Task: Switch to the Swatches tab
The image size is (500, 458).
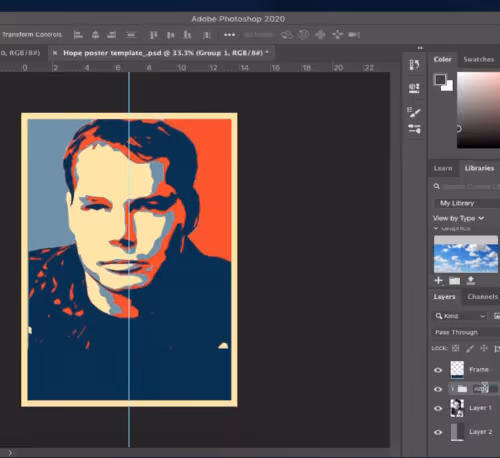Action: tap(479, 59)
